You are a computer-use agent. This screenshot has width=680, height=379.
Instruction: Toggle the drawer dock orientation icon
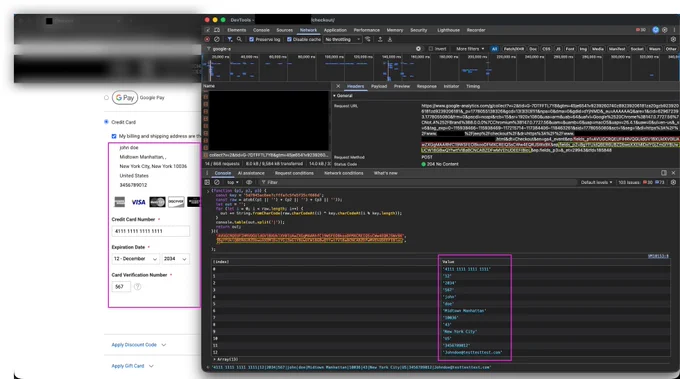click(x=664, y=173)
